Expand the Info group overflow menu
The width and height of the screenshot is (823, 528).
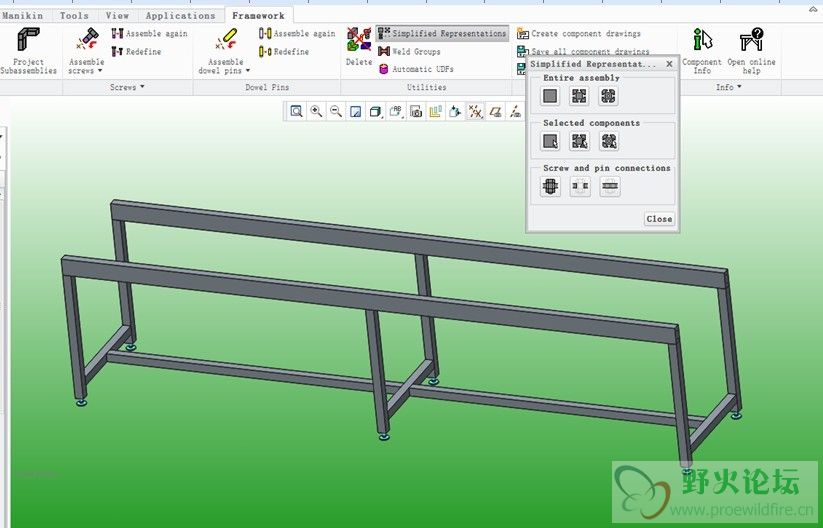(740, 87)
